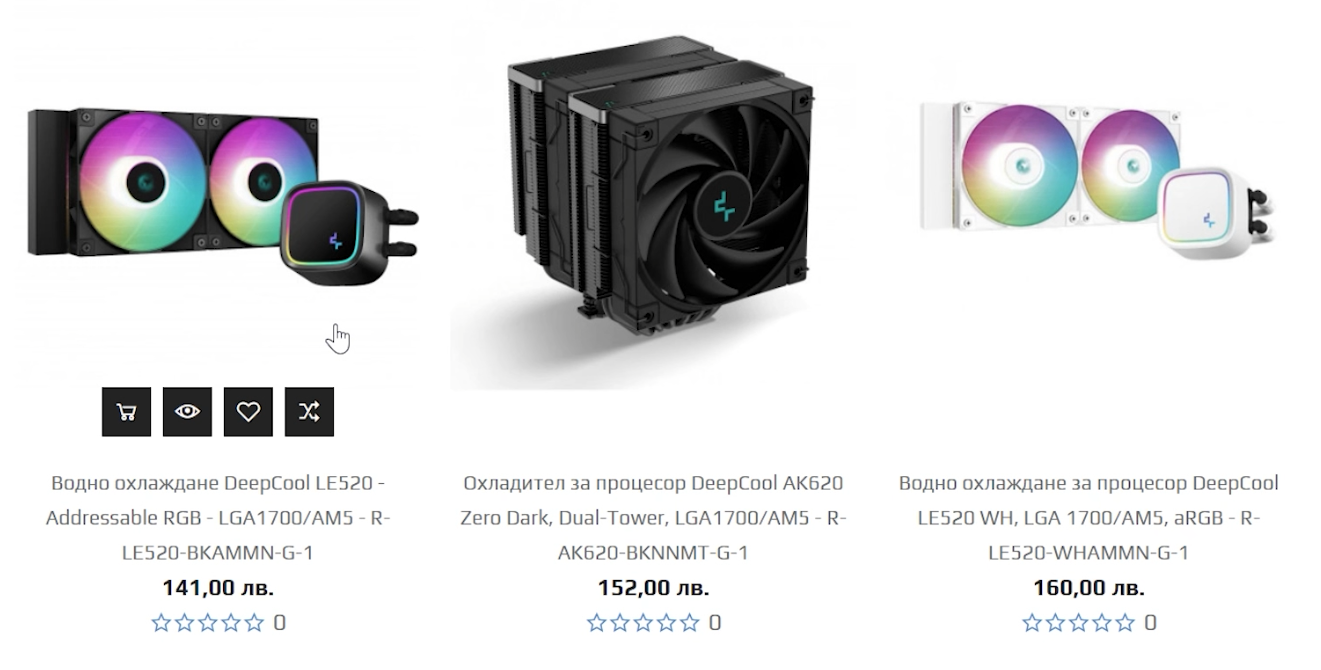Add DeepCool LE520 black cooler to cart
Image resolution: width=1321 pixels, height=670 pixels.
[126, 411]
